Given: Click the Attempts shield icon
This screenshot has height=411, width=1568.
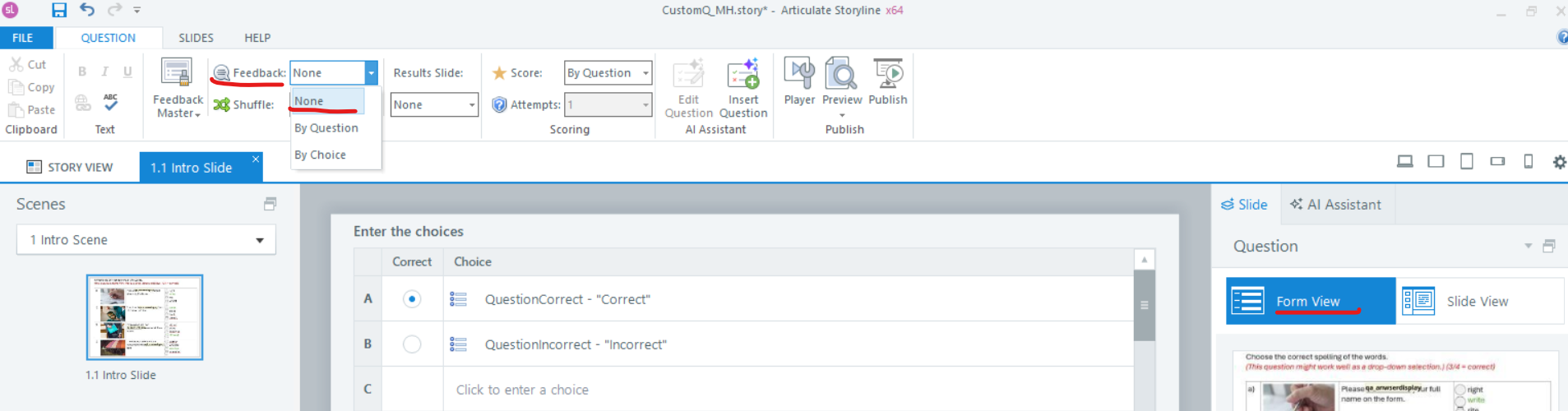Looking at the screenshot, I should [499, 104].
